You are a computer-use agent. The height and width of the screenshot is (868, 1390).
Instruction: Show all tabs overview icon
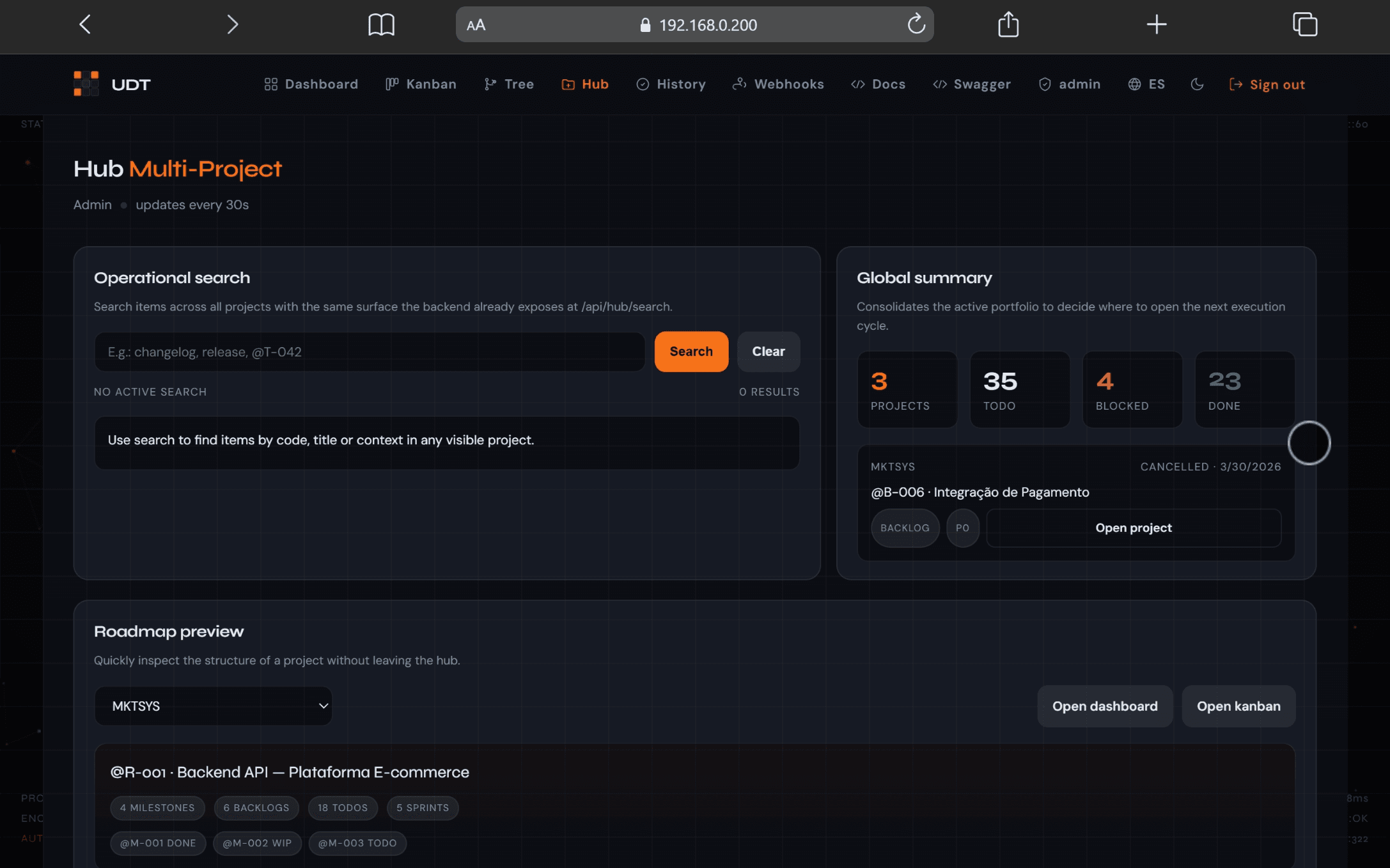(x=1304, y=25)
